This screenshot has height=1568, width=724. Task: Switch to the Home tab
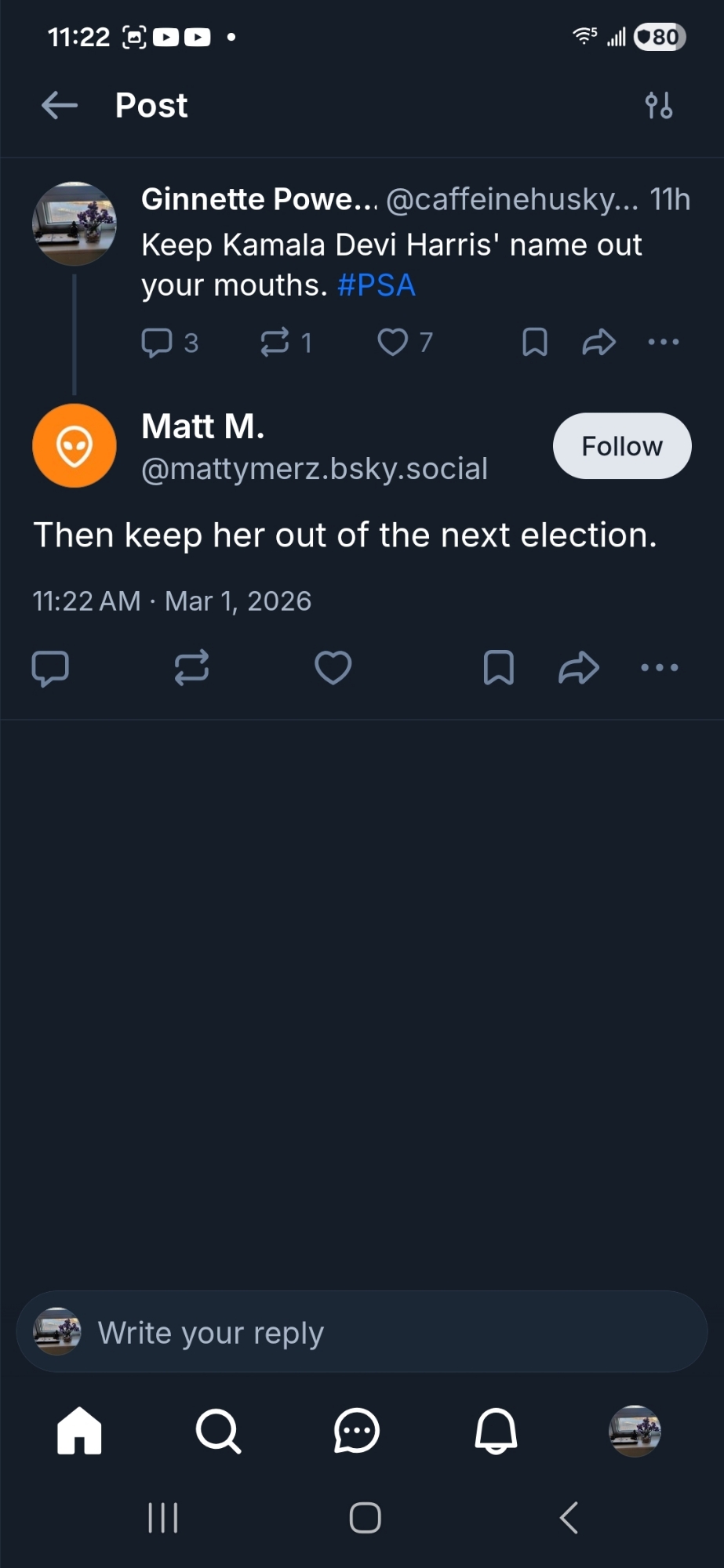[79, 1431]
